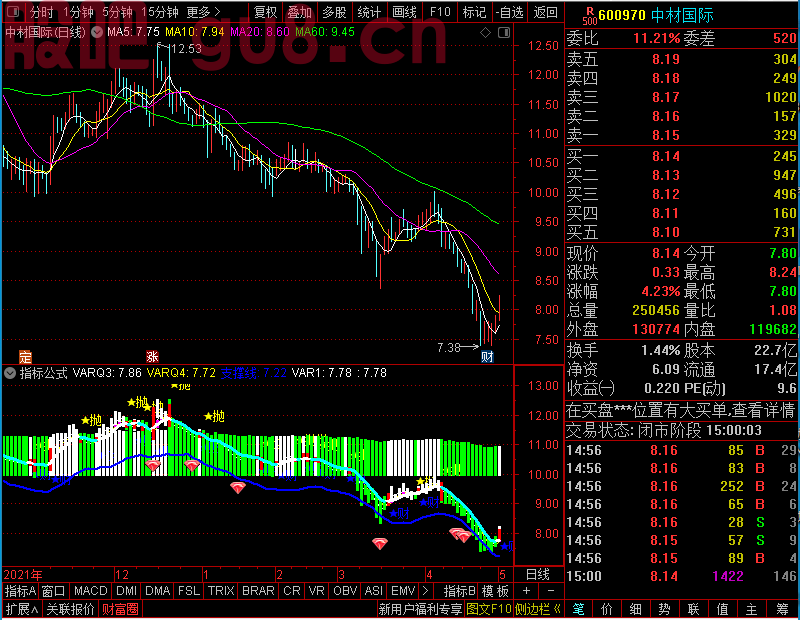Click the R 500 badge beside stock code
Viewport: 800px width, 620px height.
pos(589,16)
